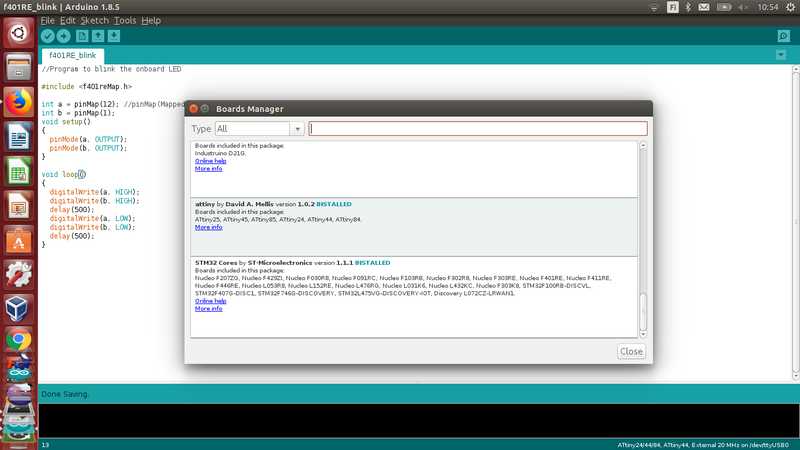Screen dimensions: 800x450
Task: Open the Serial Monitor magnifier icon
Action: [784, 36]
